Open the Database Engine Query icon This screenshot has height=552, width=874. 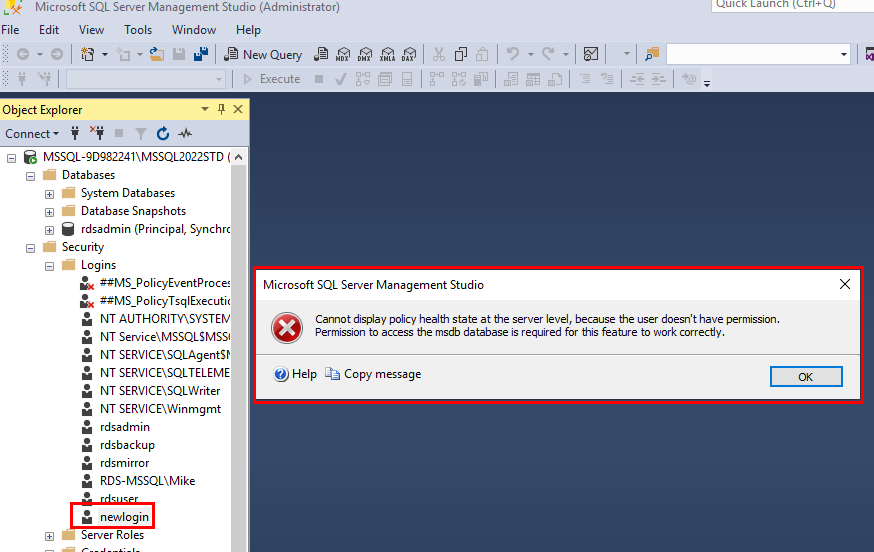(321, 54)
